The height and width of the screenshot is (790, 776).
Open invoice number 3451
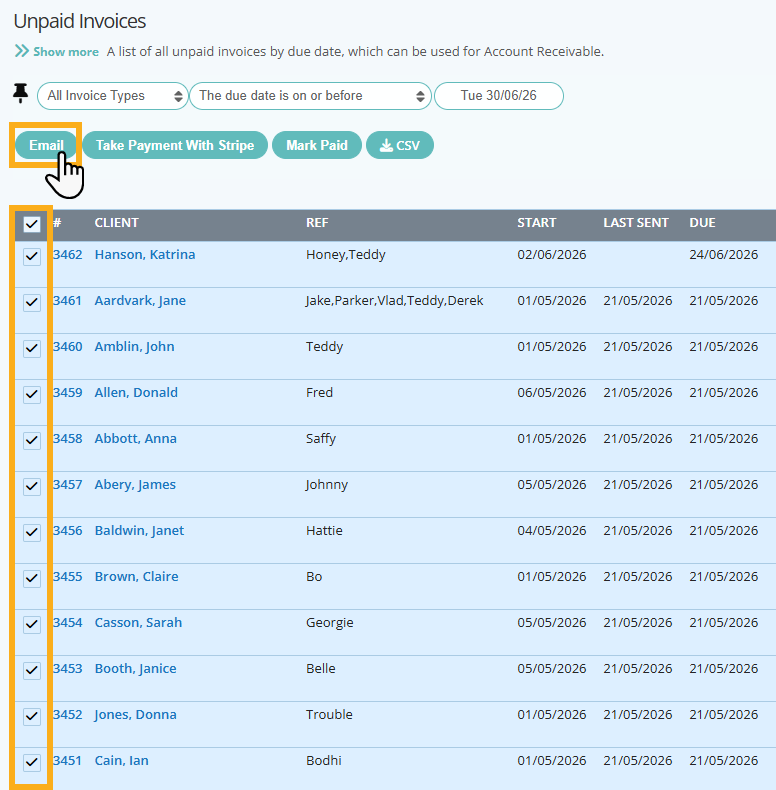click(x=68, y=760)
